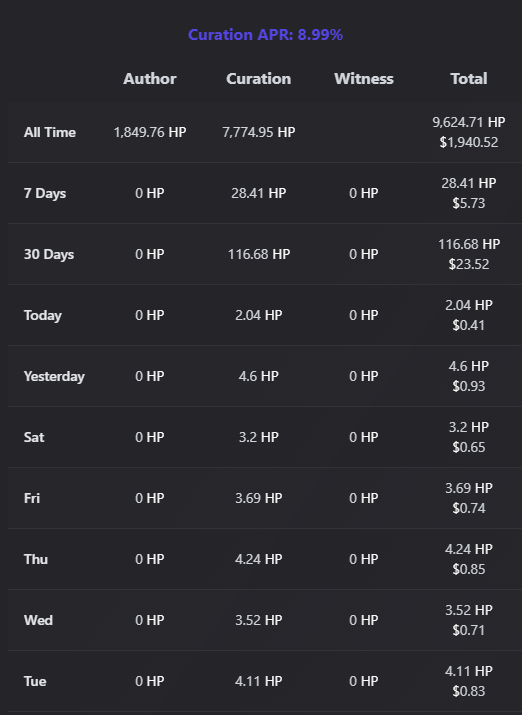The height and width of the screenshot is (715, 522).
Task: Select the Yesterday row label
Action: 54,377
